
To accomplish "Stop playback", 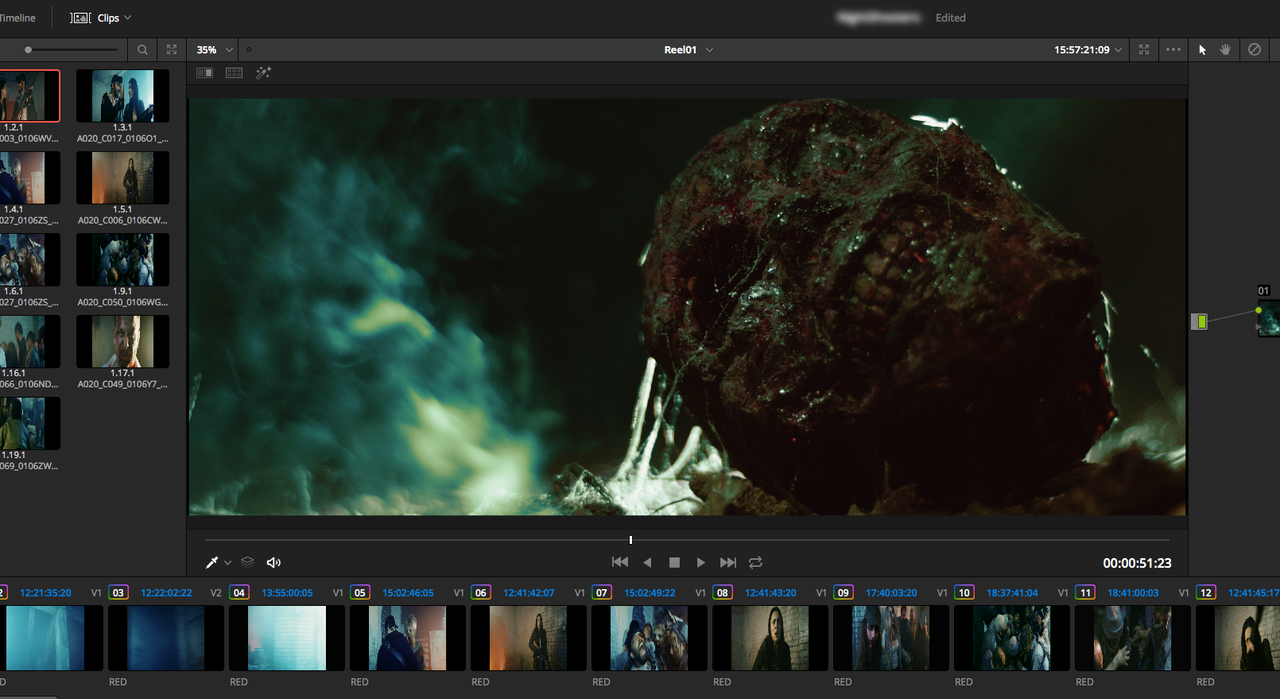I will coord(674,563).
